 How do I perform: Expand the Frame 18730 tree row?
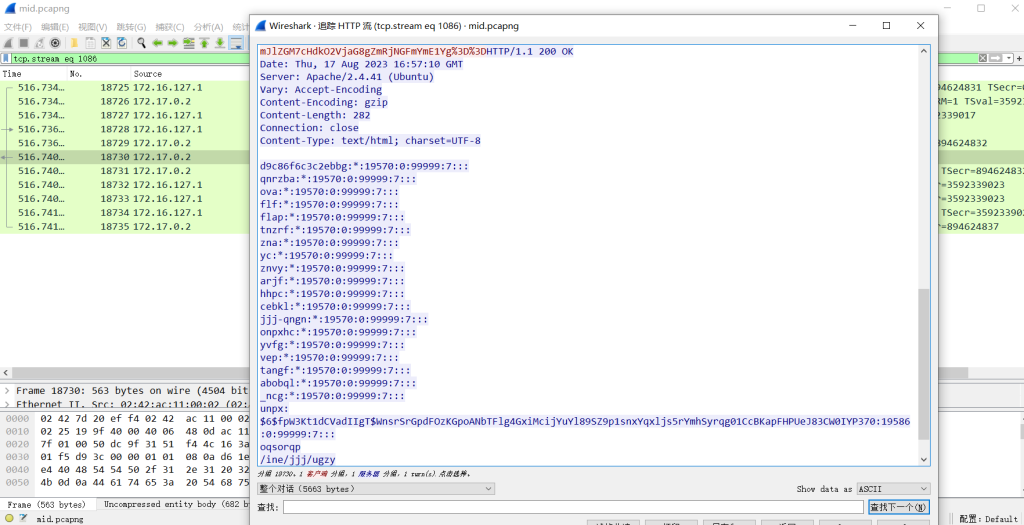pyautogui.click(x=7, y=390)
